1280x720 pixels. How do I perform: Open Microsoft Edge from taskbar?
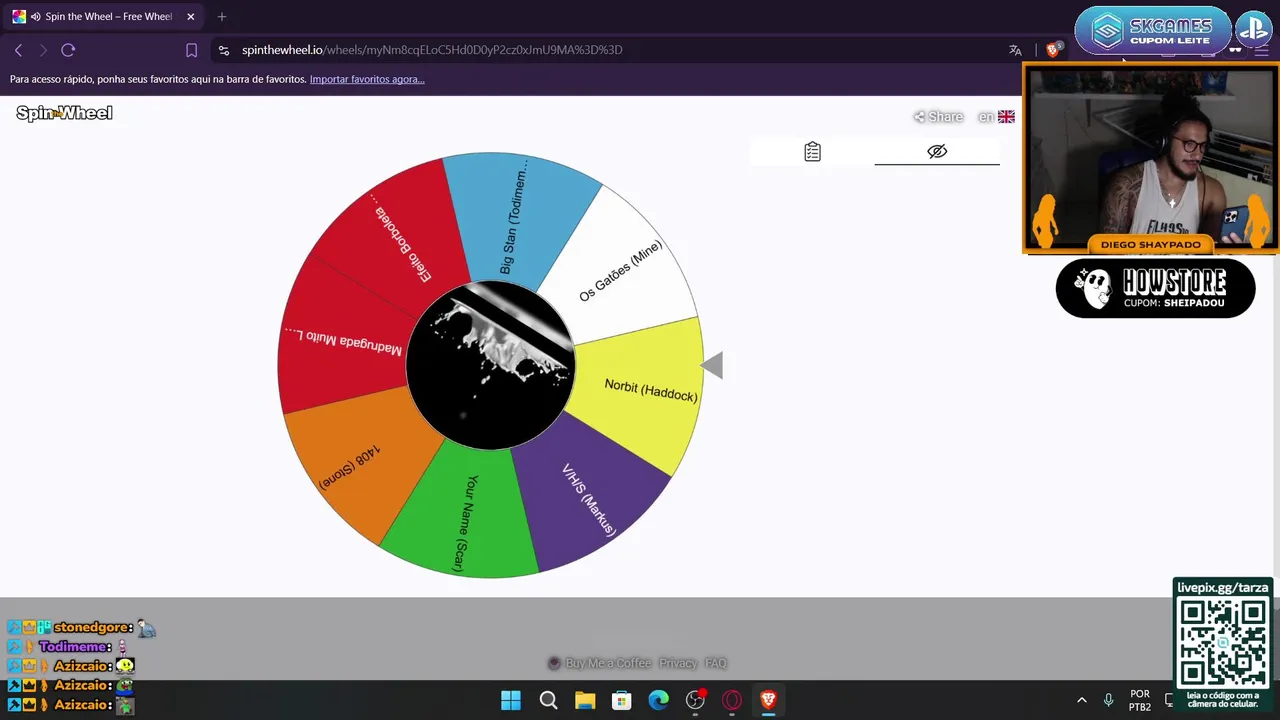coord(658,700)
